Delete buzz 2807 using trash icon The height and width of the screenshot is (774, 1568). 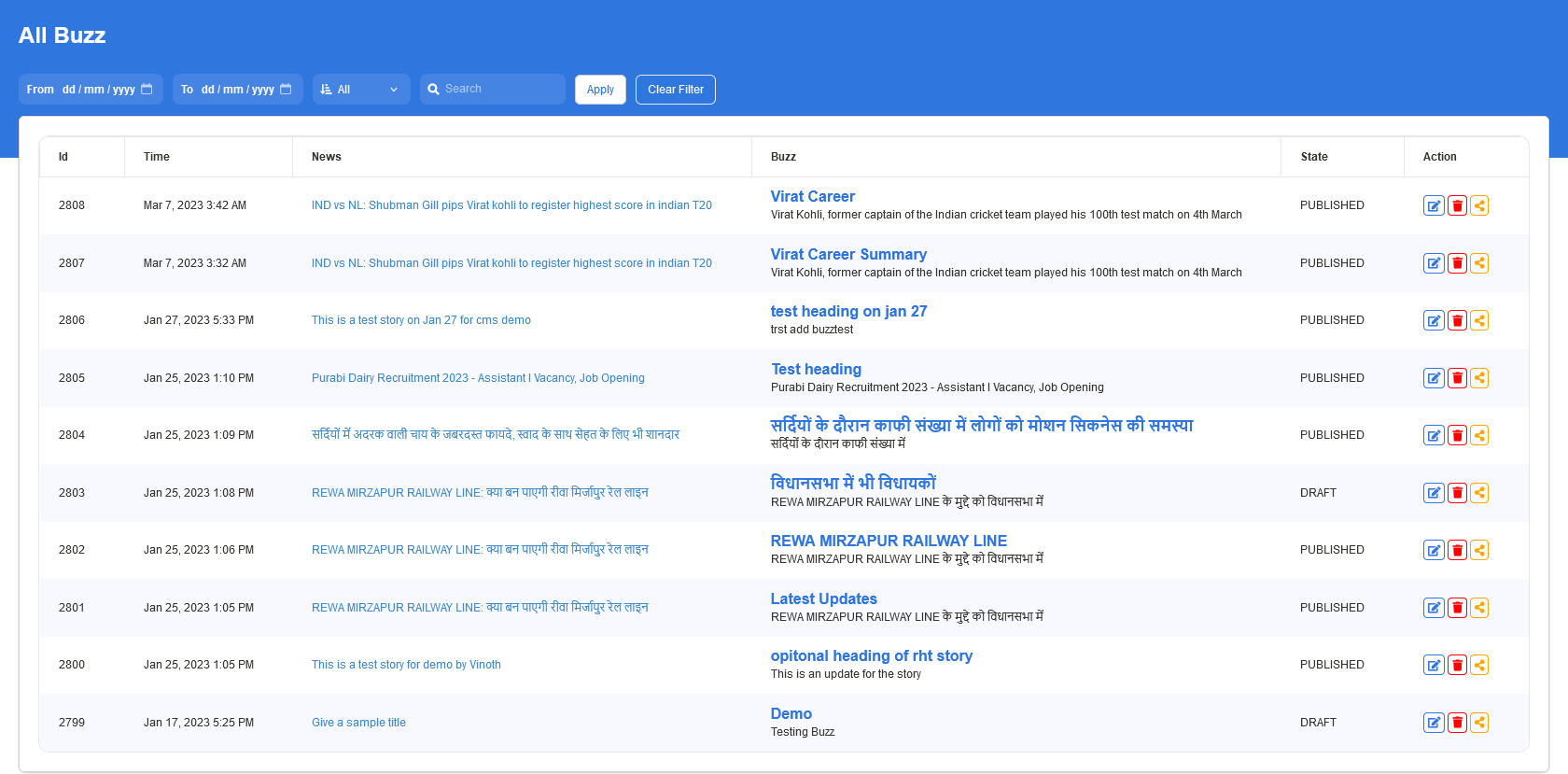pyautogui.click(x=1457, y=263)
